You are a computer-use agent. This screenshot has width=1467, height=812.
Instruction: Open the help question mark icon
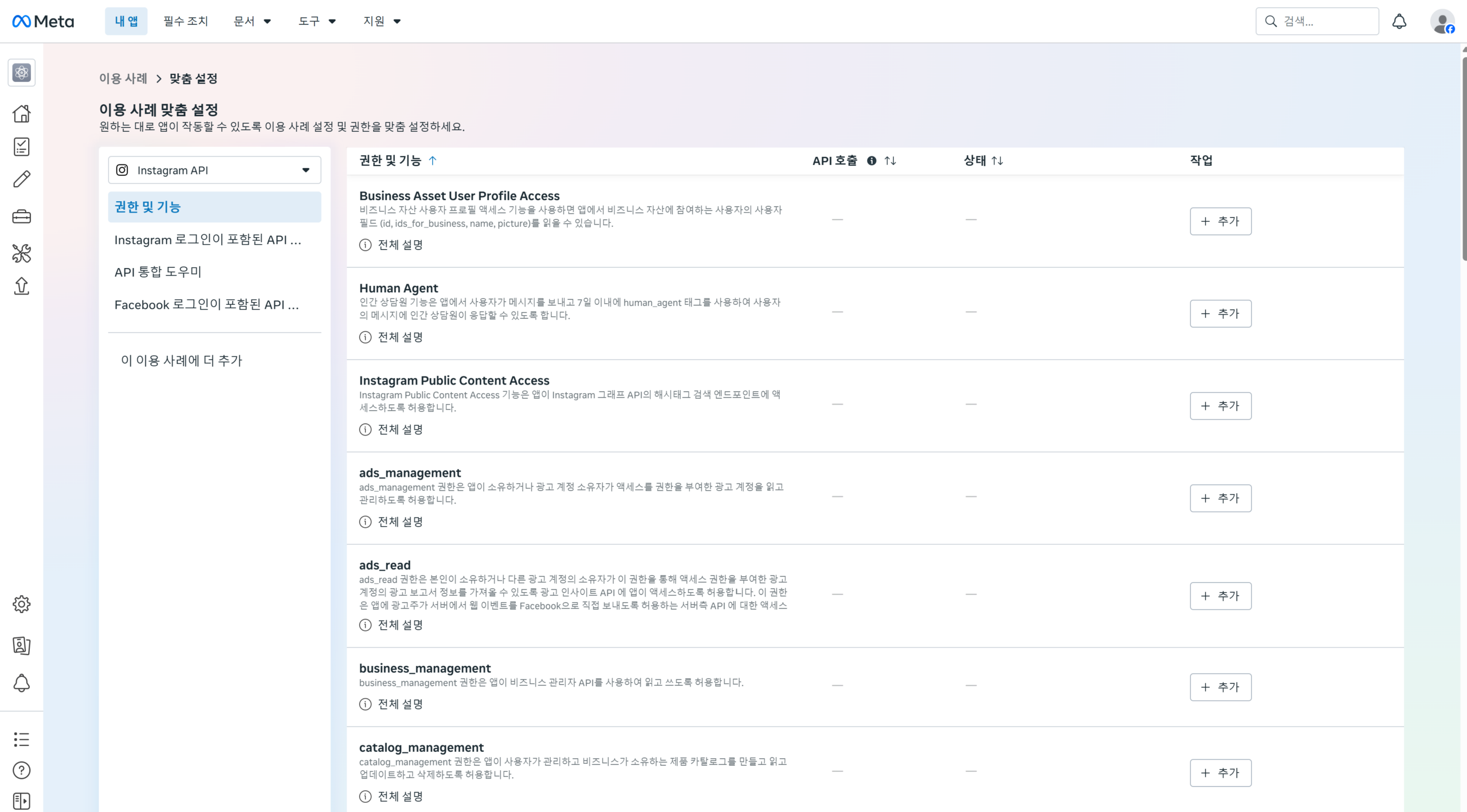click(22, 770)
